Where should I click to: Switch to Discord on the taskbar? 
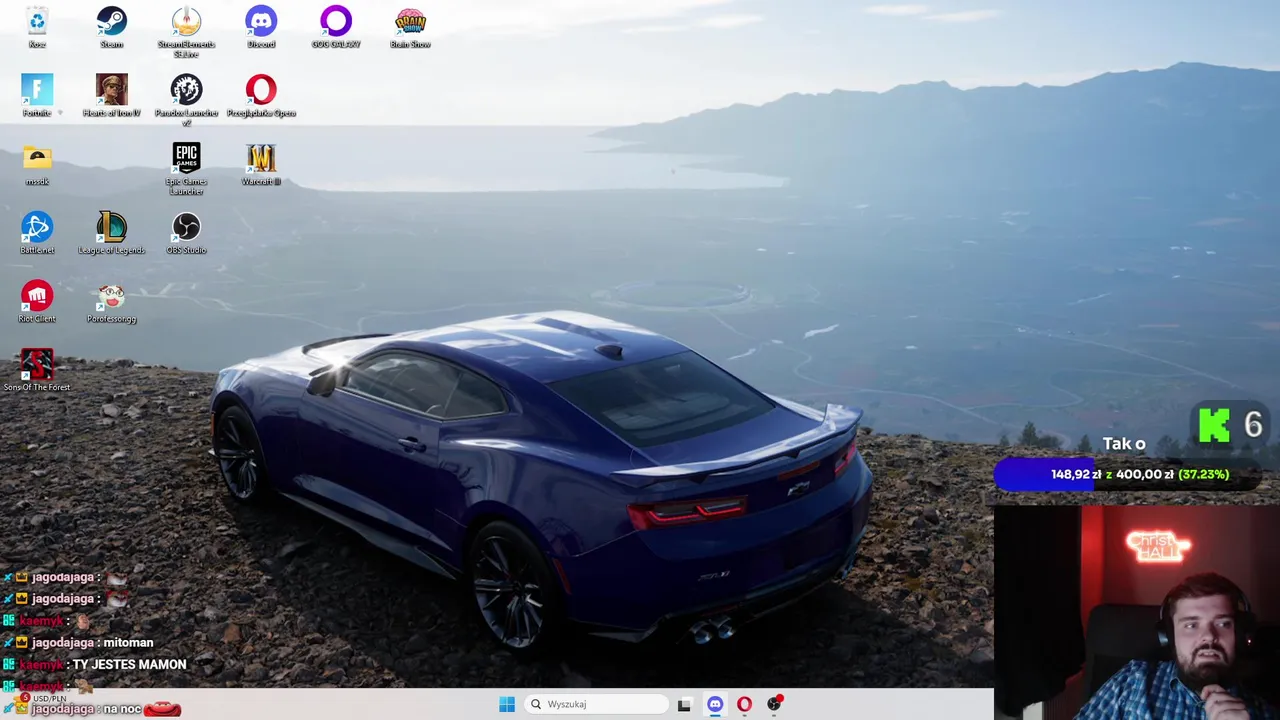(715, 704)
